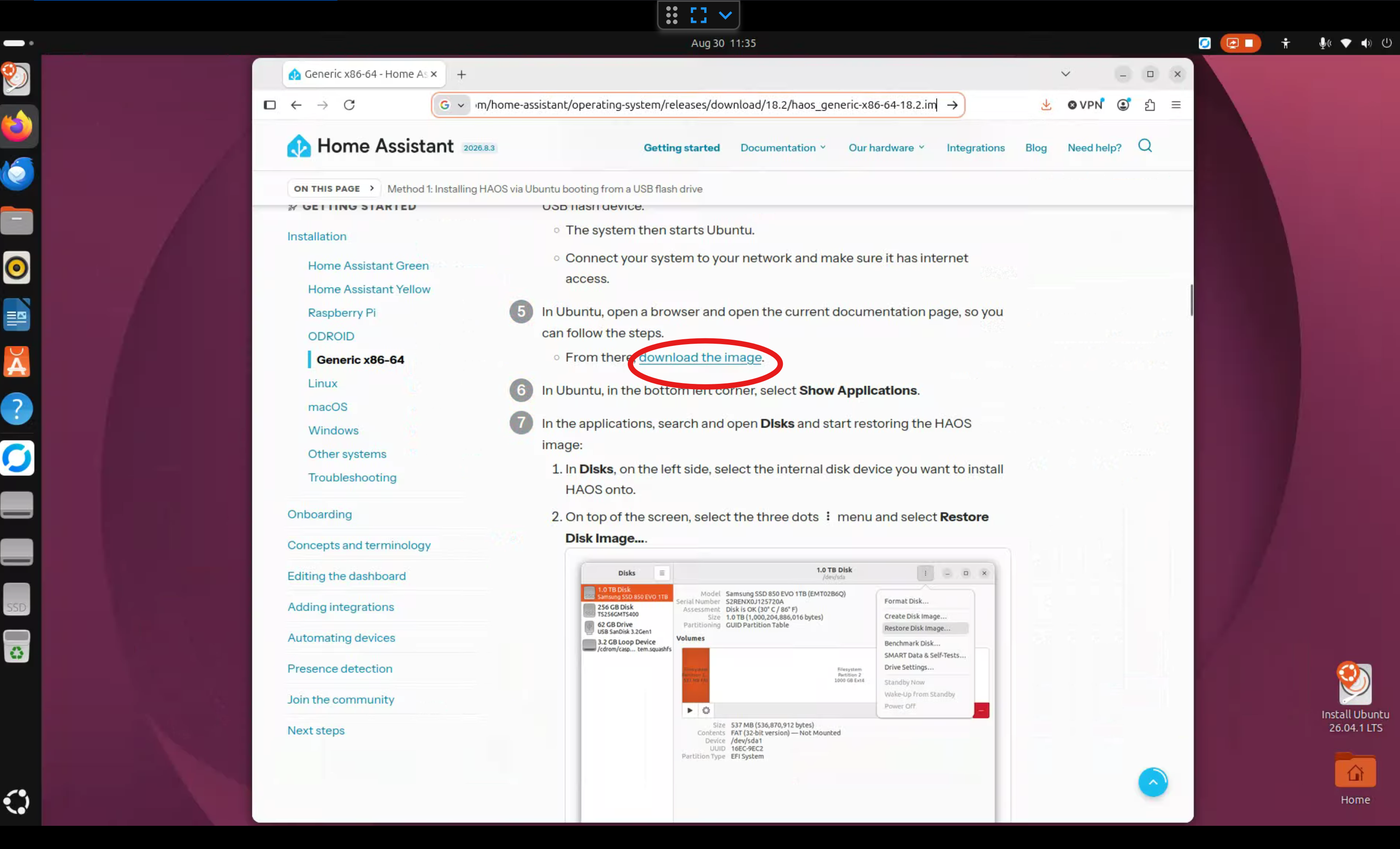Open LibreOffice Writer from the dock
The image size is (1400, 849).
click(x=17, y=315)
